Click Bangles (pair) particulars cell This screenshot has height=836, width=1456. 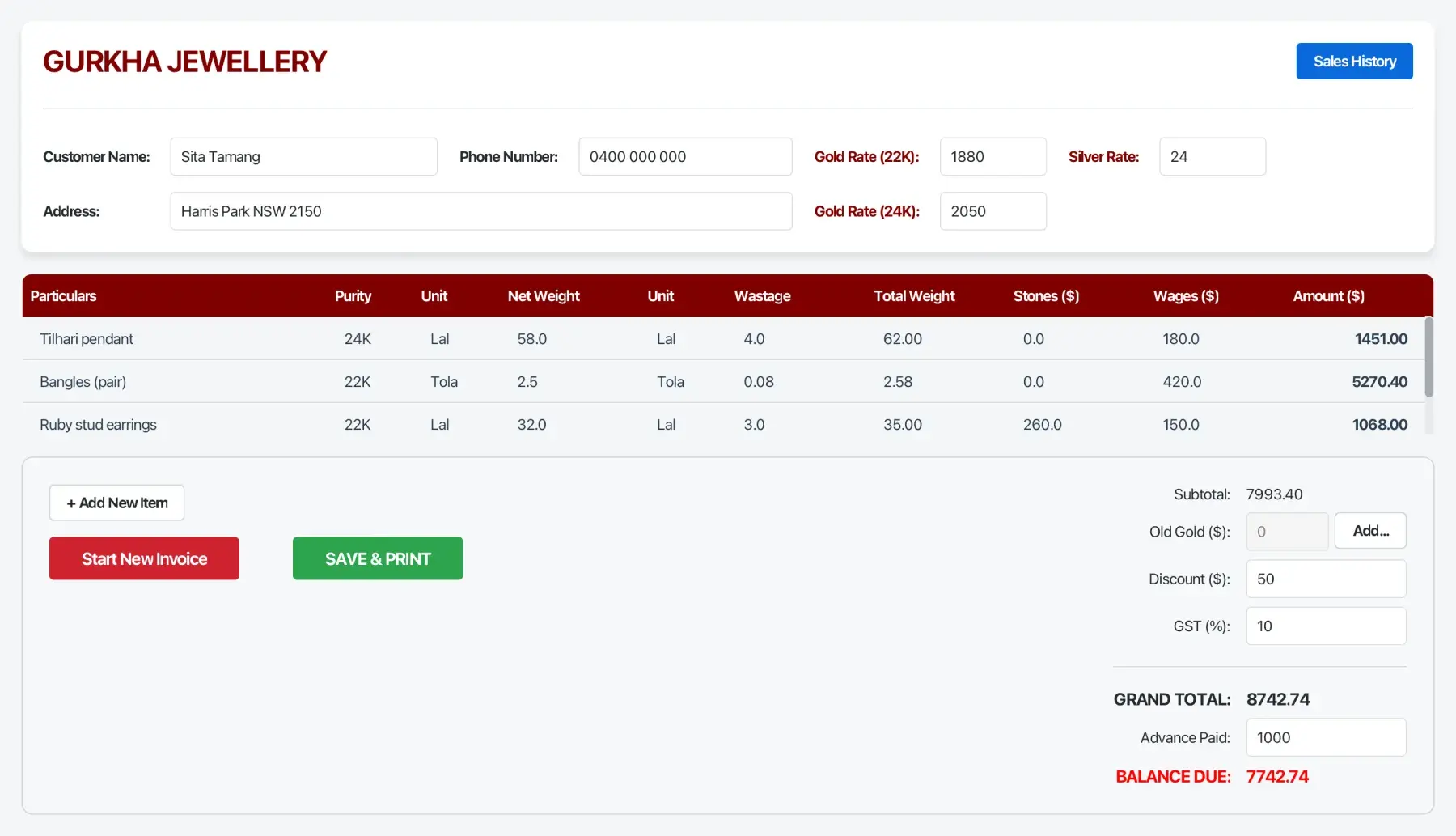83,382
